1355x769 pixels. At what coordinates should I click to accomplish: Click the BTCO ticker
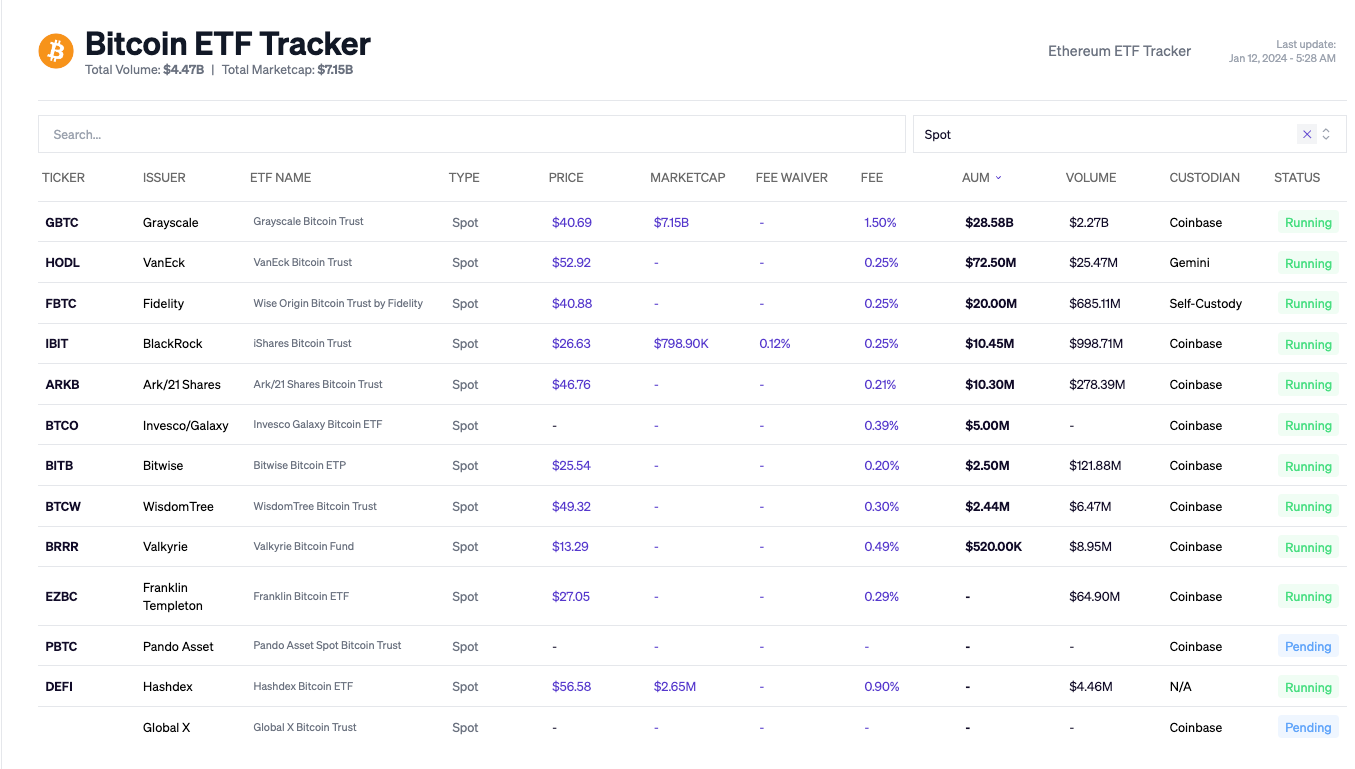(x=62, y=426)
